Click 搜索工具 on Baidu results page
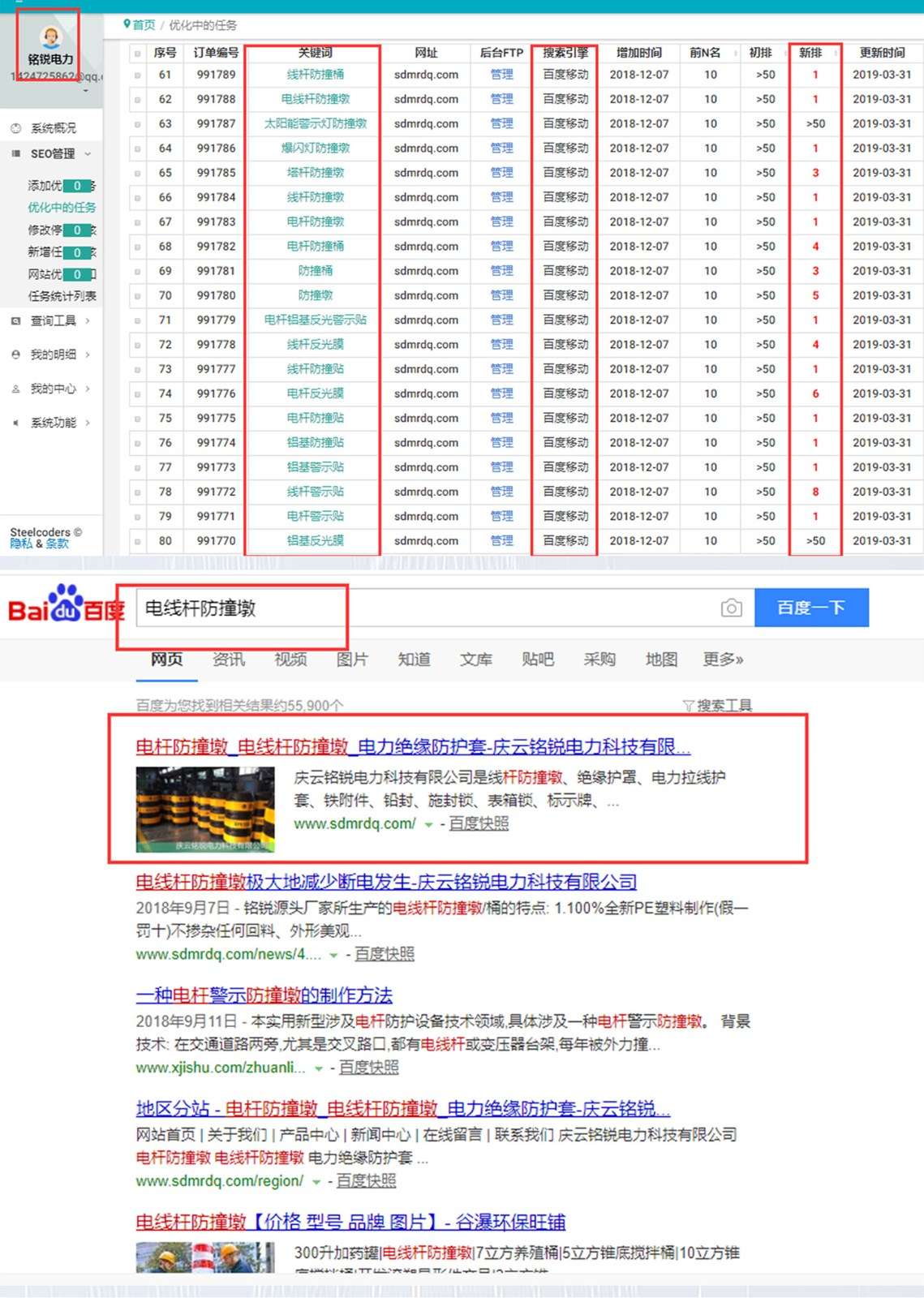Screen dimensions: 924x1298 [x=724, y=706]
